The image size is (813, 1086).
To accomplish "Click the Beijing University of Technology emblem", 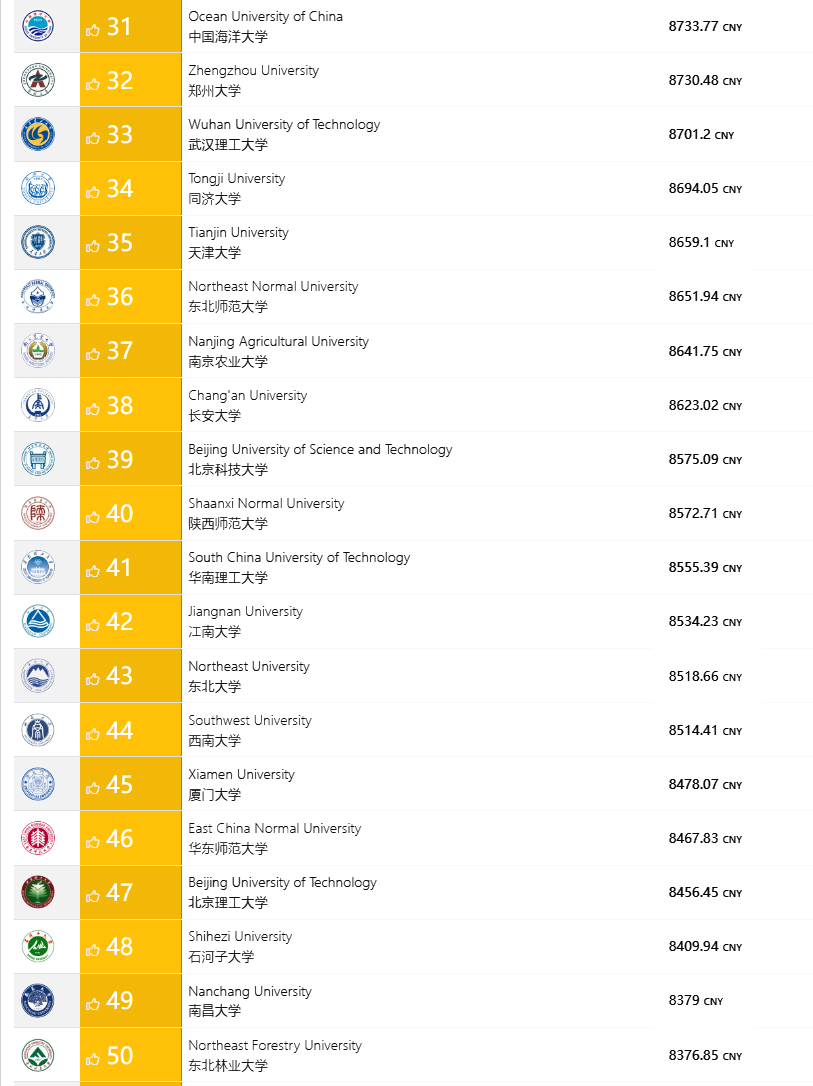I will [x=38, y=892].
